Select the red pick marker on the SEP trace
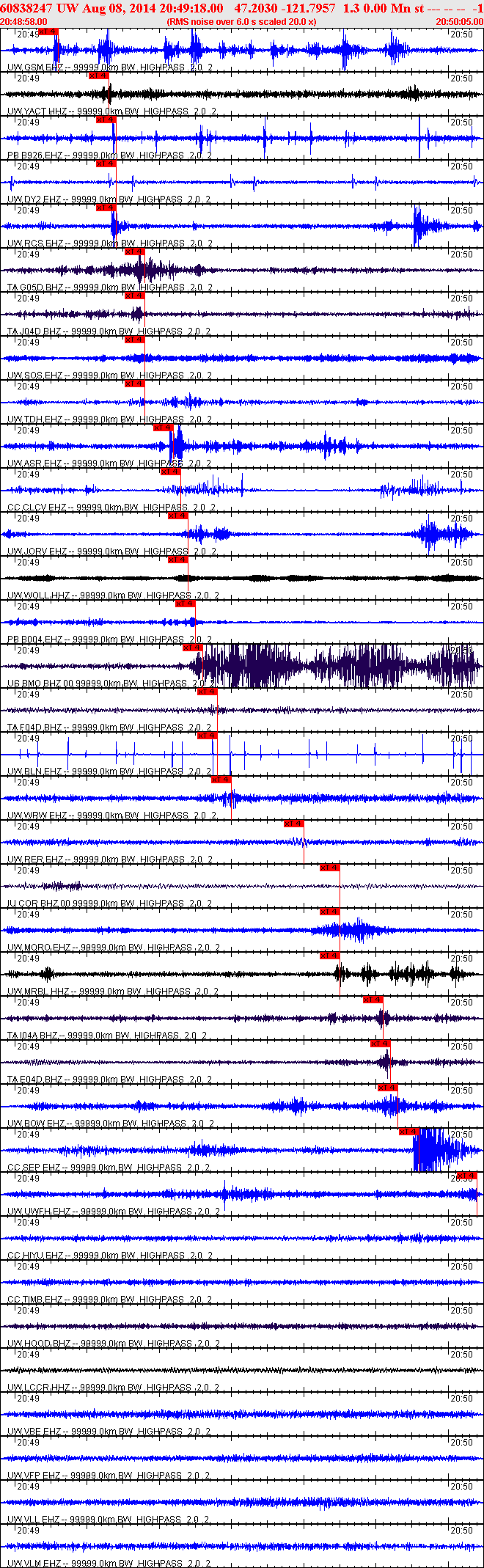This screenshot has height=1568, width=484. click(408, 1132)
